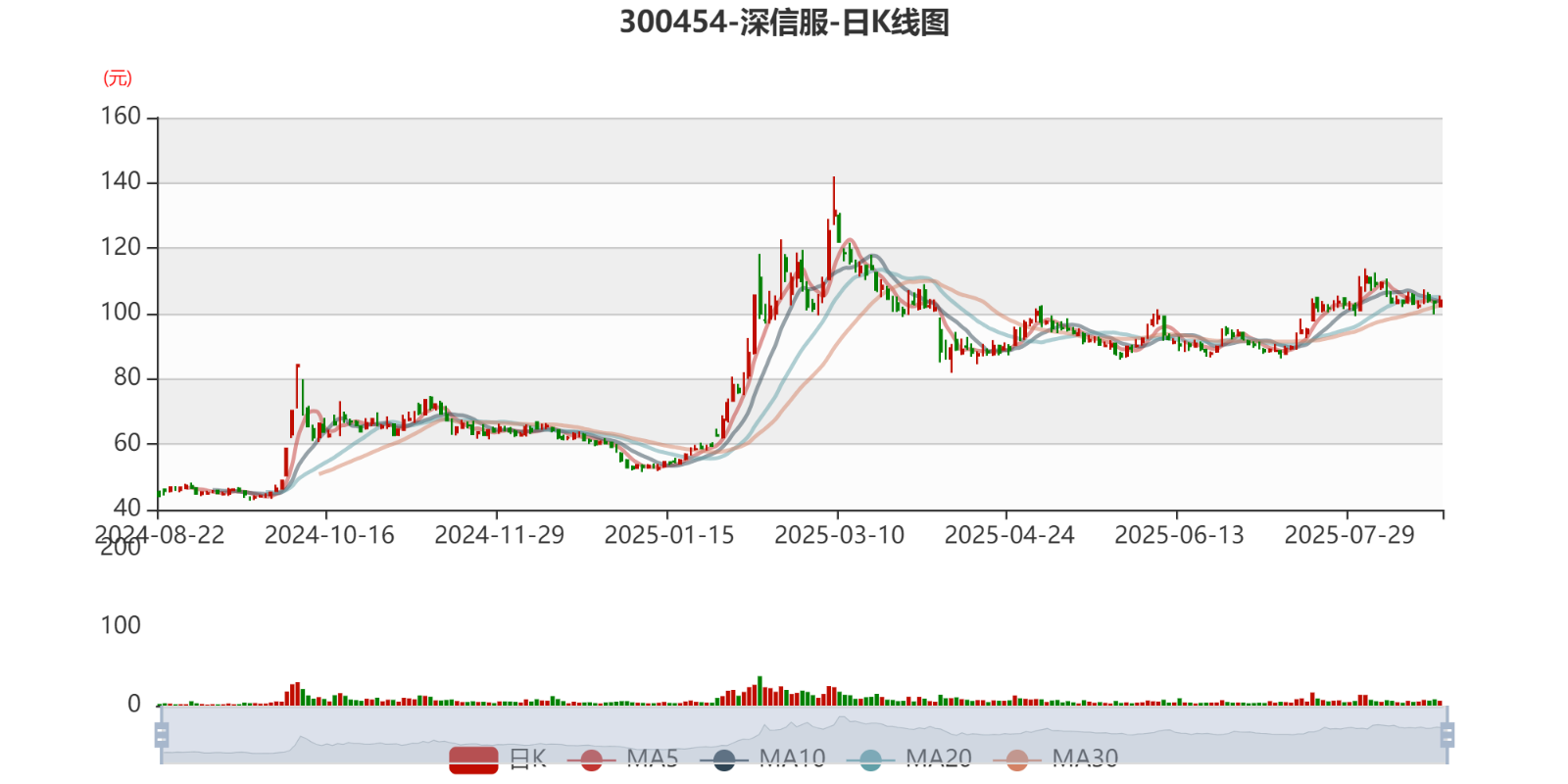Toggle the MA10 line in legend
The width and height of the screenshot is (1568, 784).
(x=762, y=759)
